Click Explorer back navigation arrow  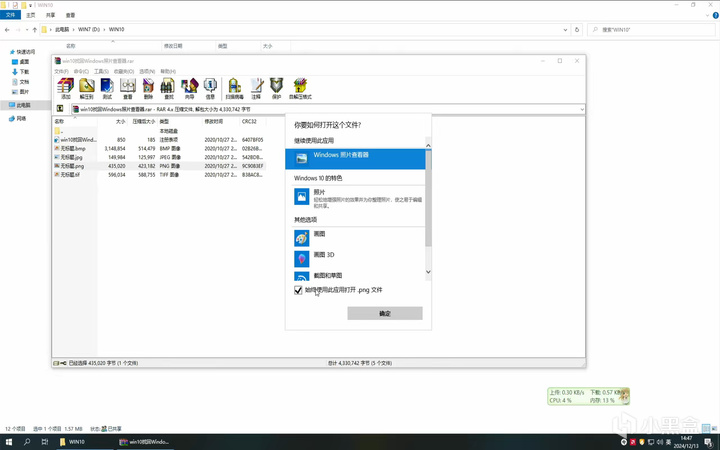pyautogui.click(x=7, y=29)
